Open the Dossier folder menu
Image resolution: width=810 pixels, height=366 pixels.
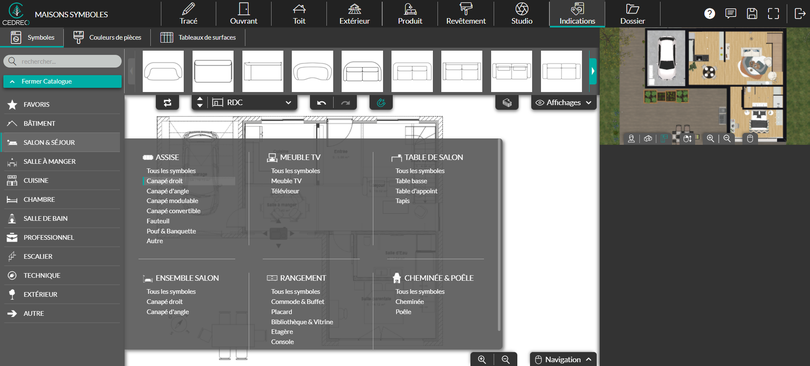(x=632, y=13)
